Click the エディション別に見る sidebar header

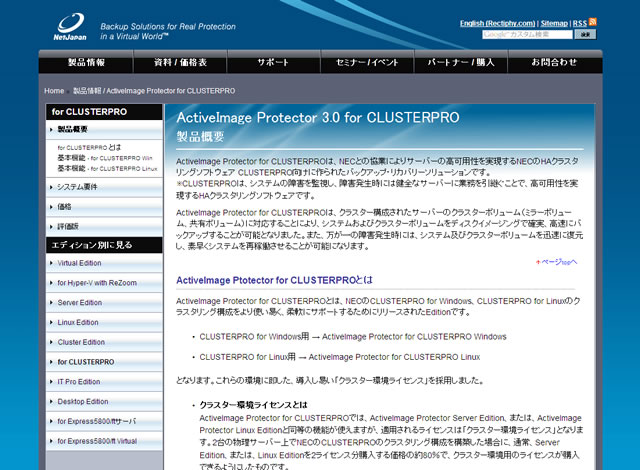point(104,245)
